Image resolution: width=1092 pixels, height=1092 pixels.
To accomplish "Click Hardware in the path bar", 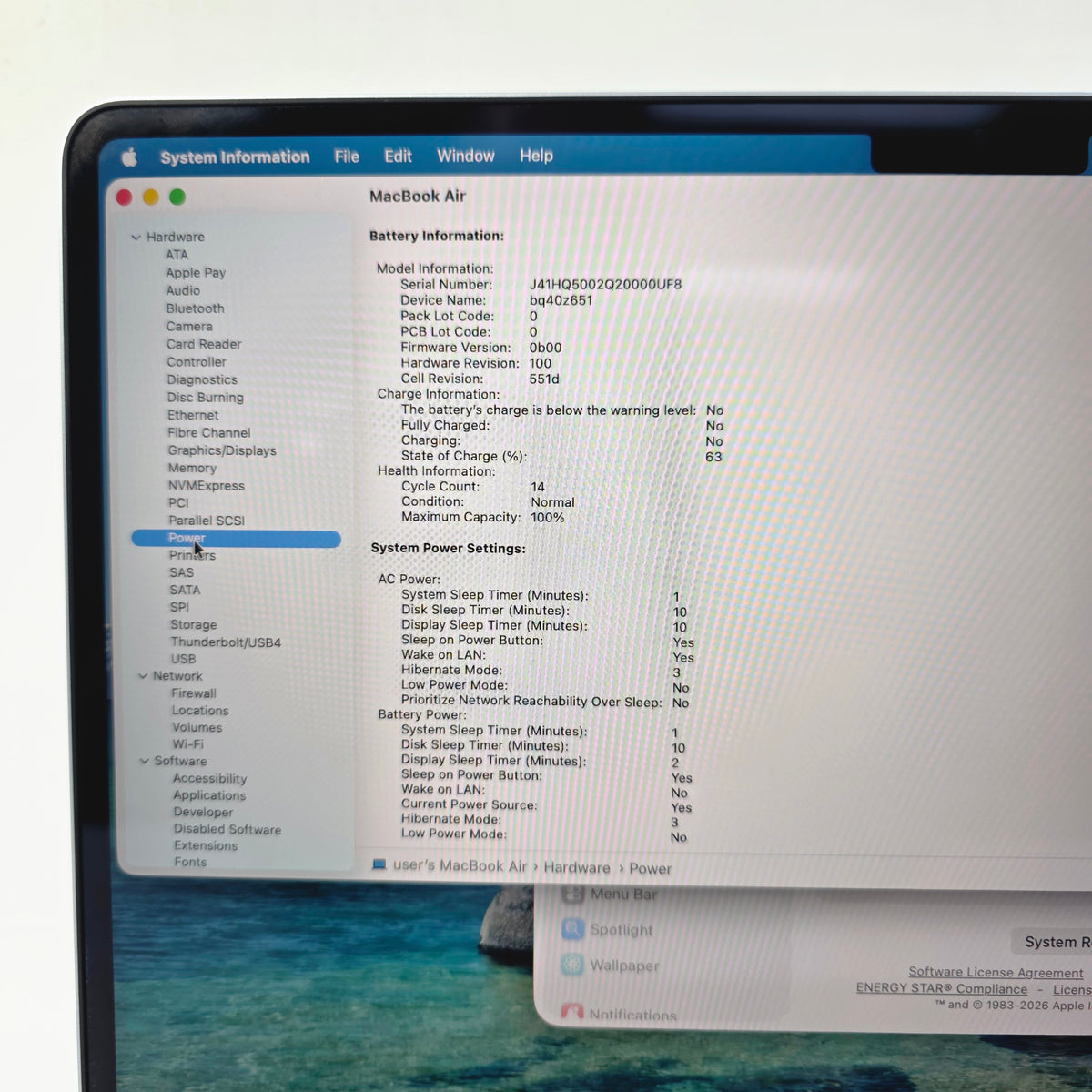I will (577, 867).
